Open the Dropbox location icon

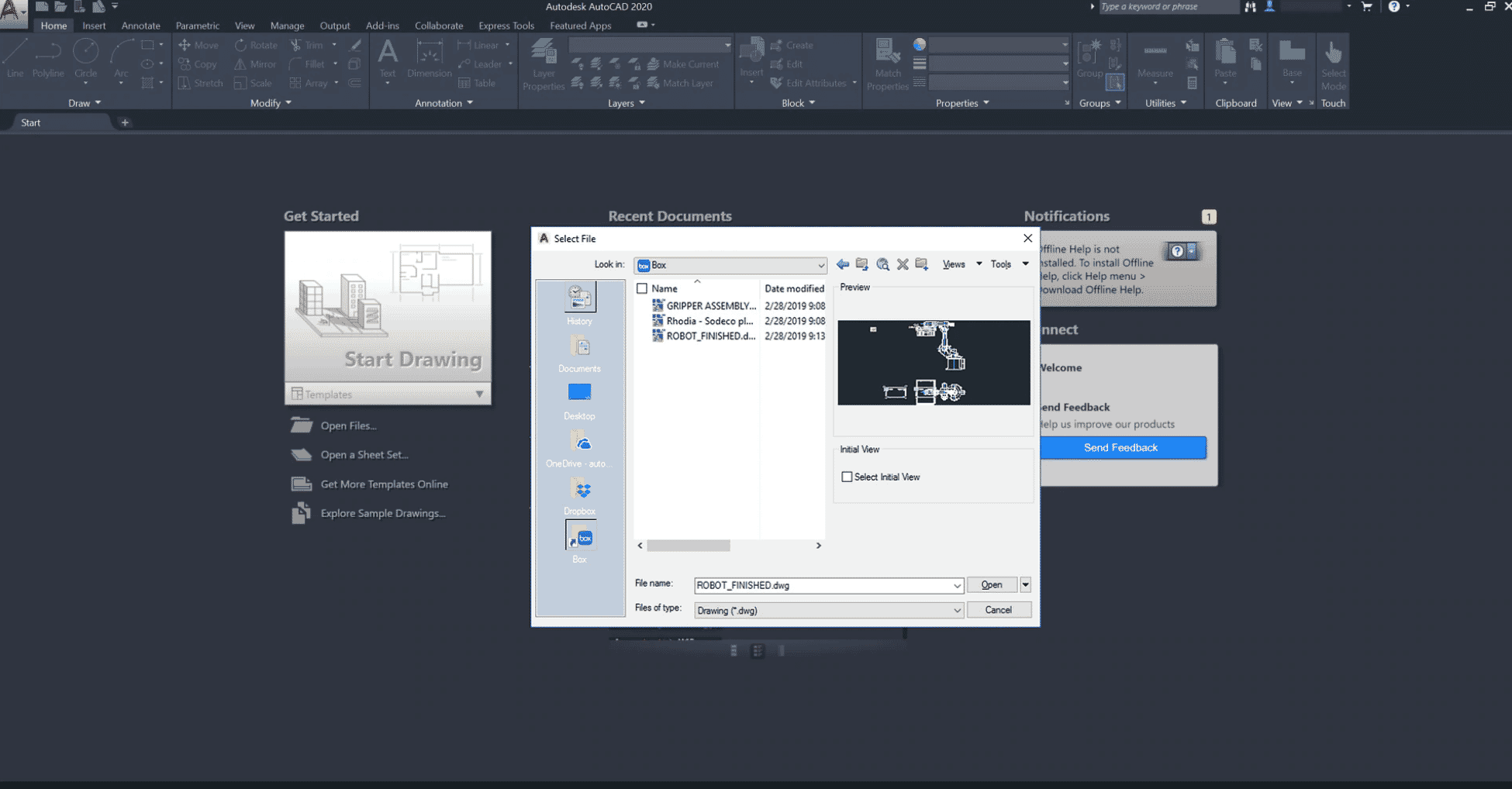580,491
